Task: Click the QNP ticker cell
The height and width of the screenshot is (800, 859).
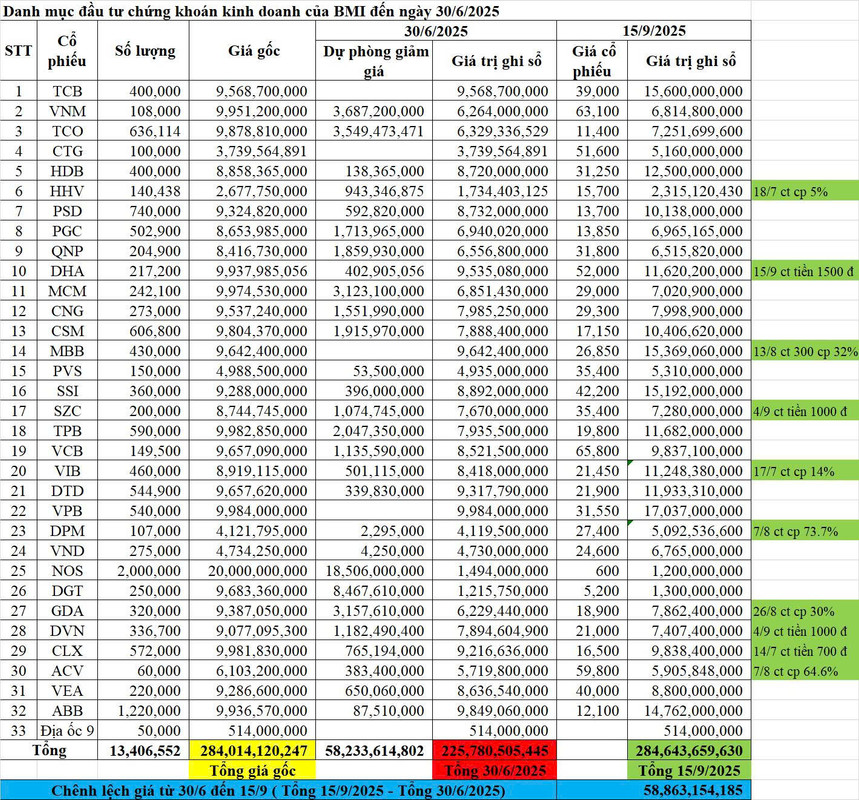Action: tap(67, 251)
